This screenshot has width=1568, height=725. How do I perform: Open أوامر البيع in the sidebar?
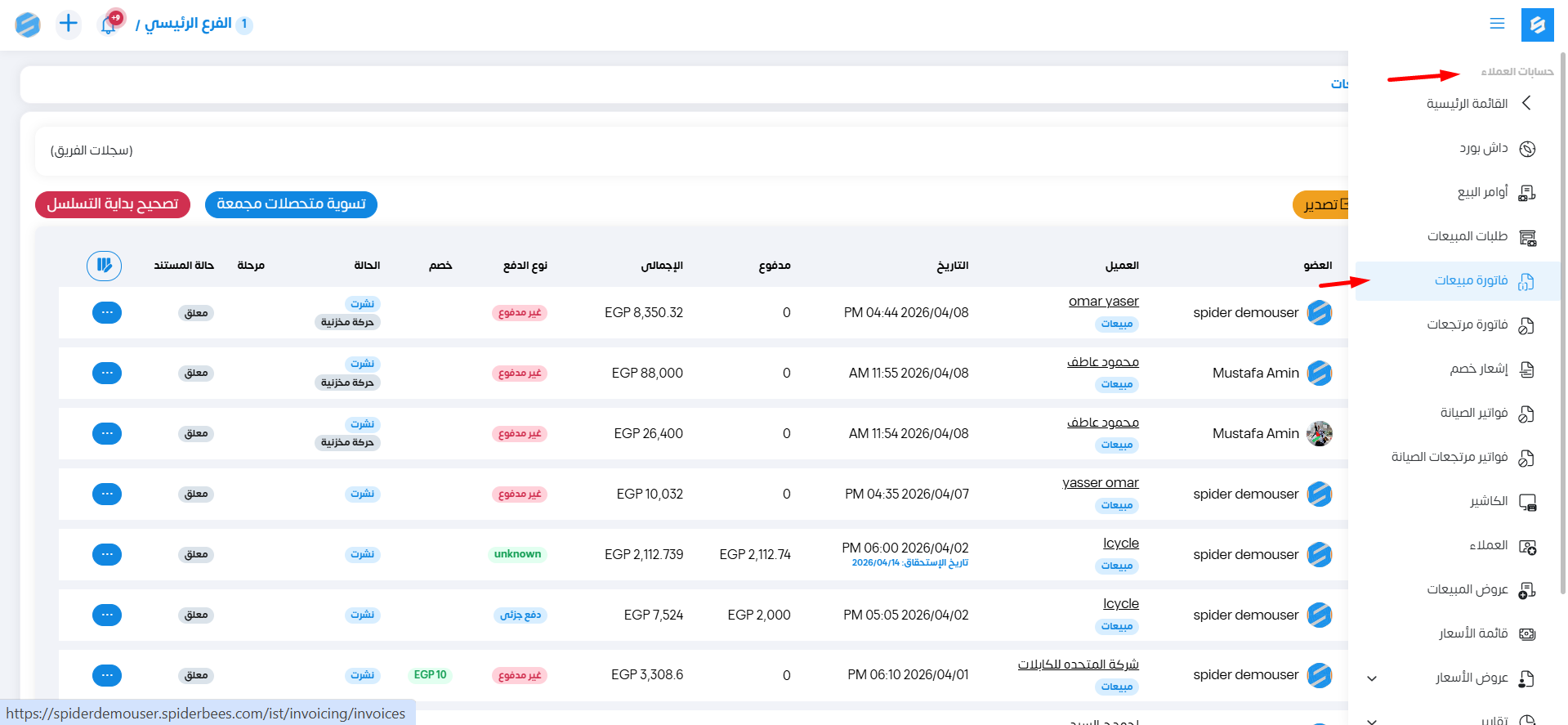[1482, 193]
